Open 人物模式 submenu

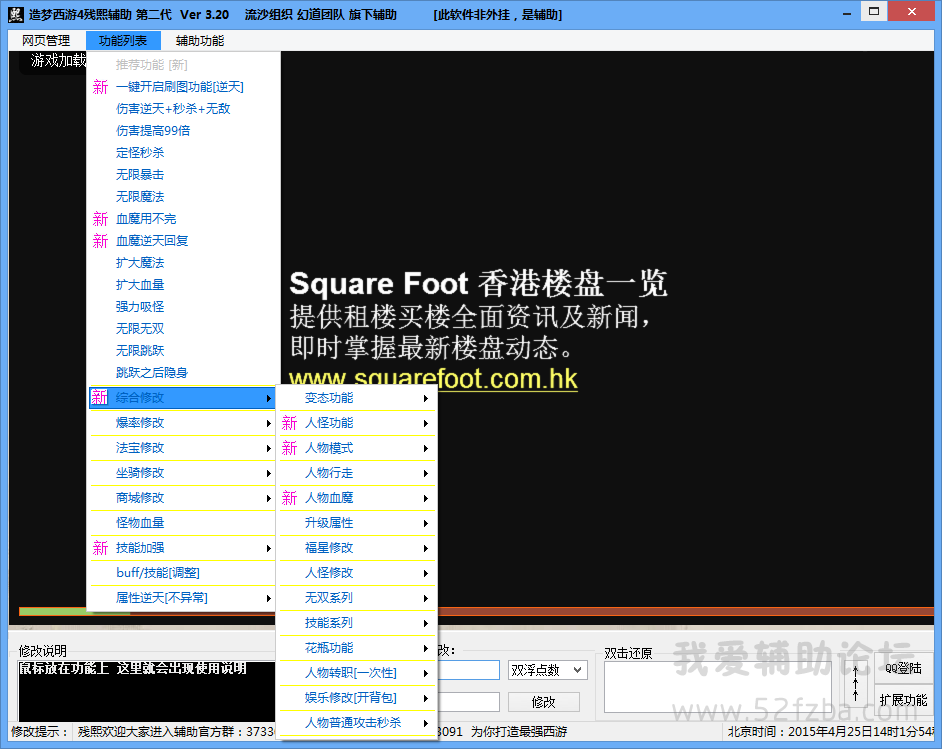[356, 448]
